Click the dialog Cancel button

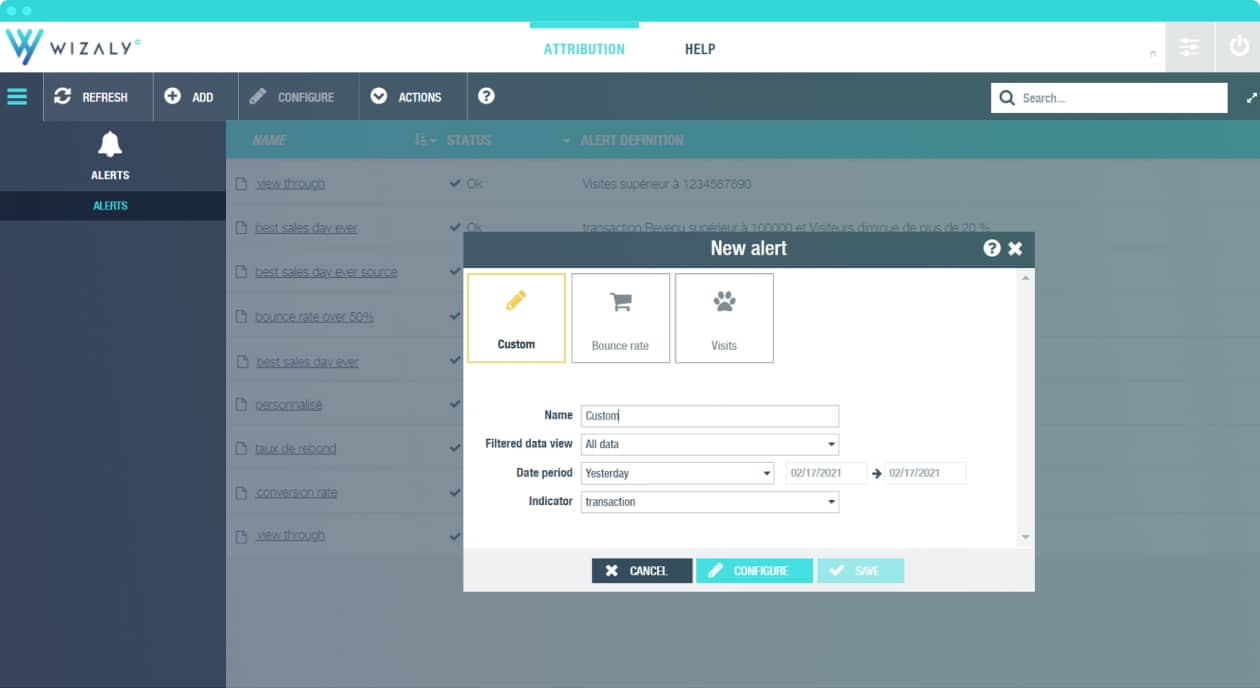click(642, 571)
